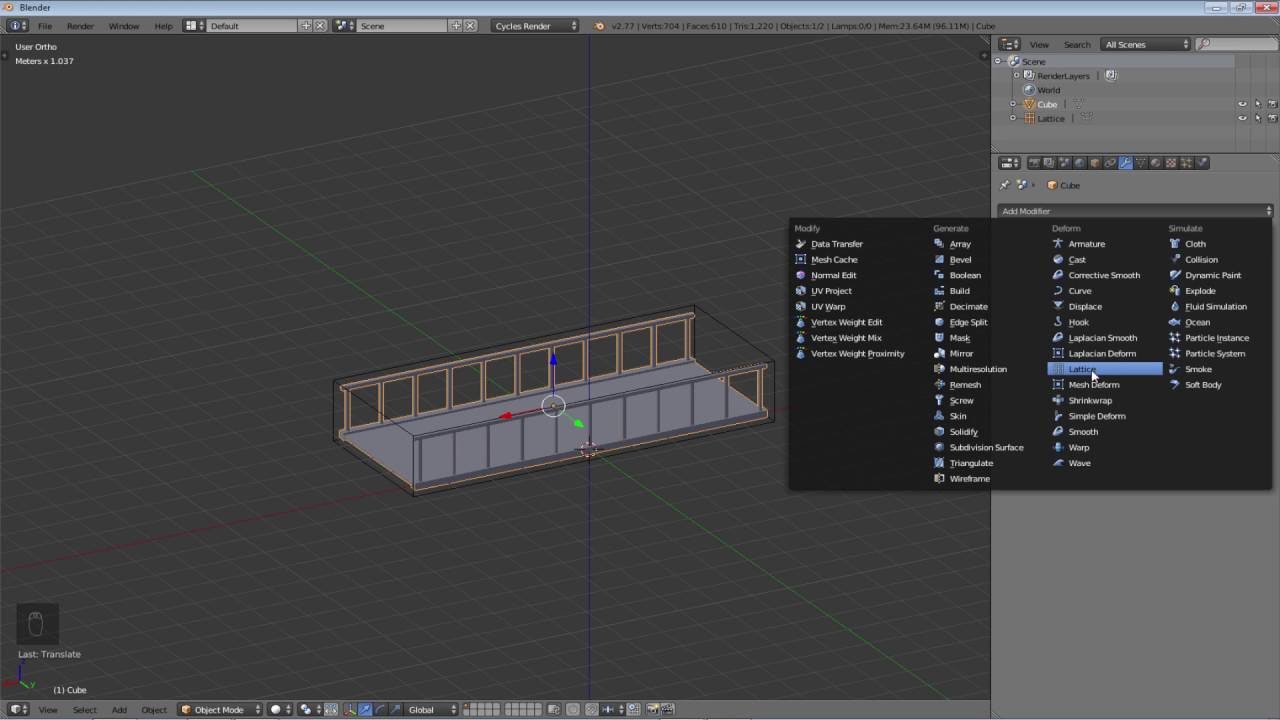Open the Material properties tab
Image resolution: width=1280 pixels, height=720 pixels.
point(1156,163)
